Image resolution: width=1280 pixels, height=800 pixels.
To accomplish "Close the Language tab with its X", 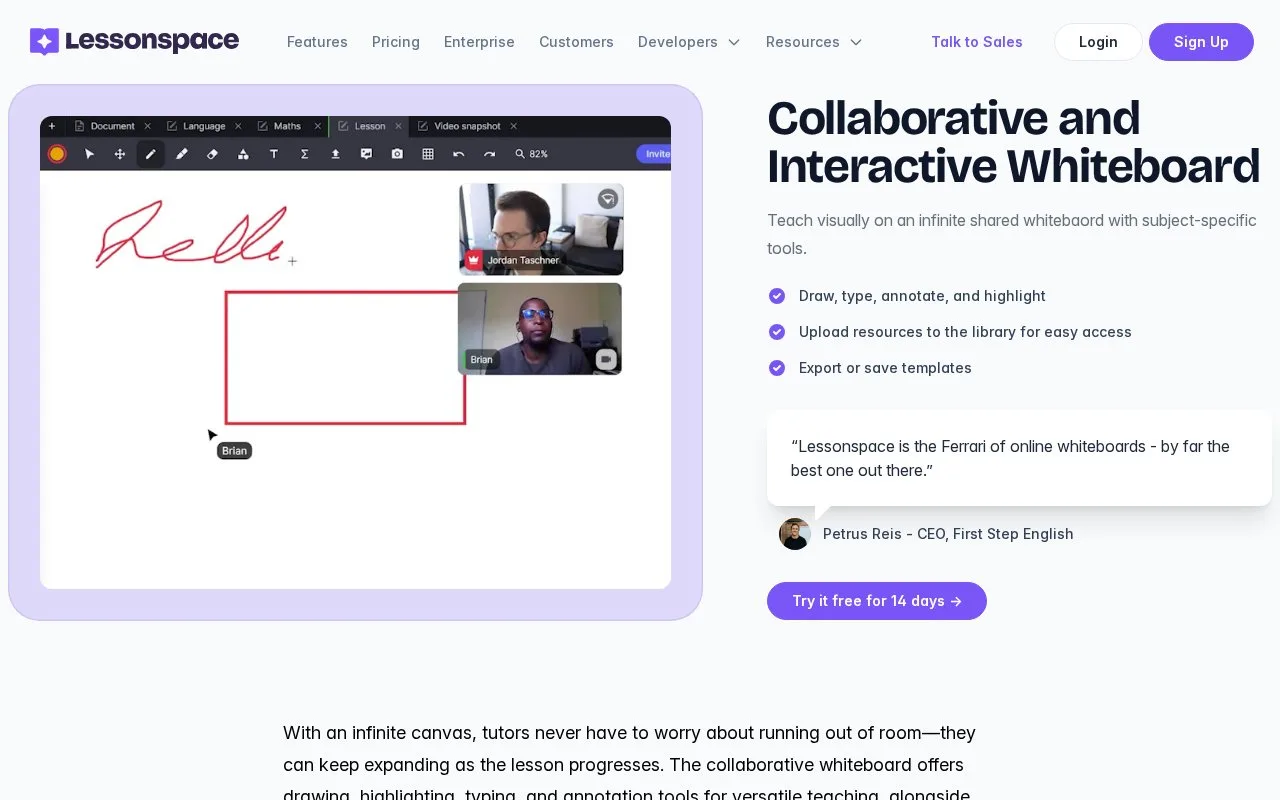I will click(238, 126).
